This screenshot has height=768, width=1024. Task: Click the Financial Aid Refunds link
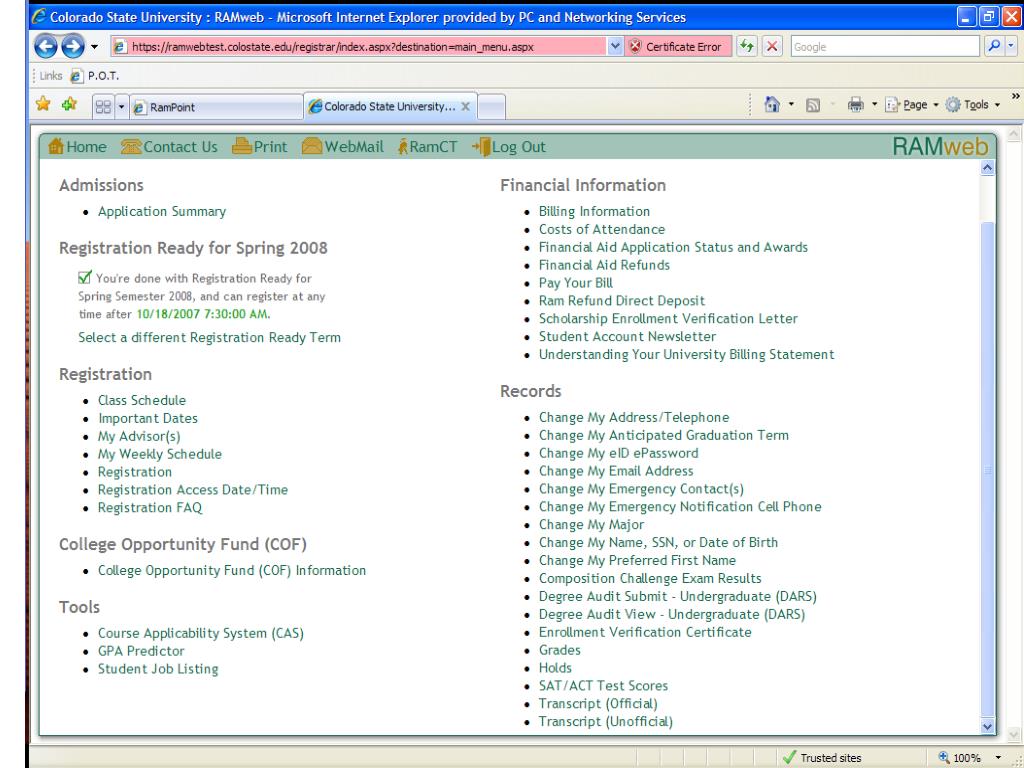tap(604, 265)
